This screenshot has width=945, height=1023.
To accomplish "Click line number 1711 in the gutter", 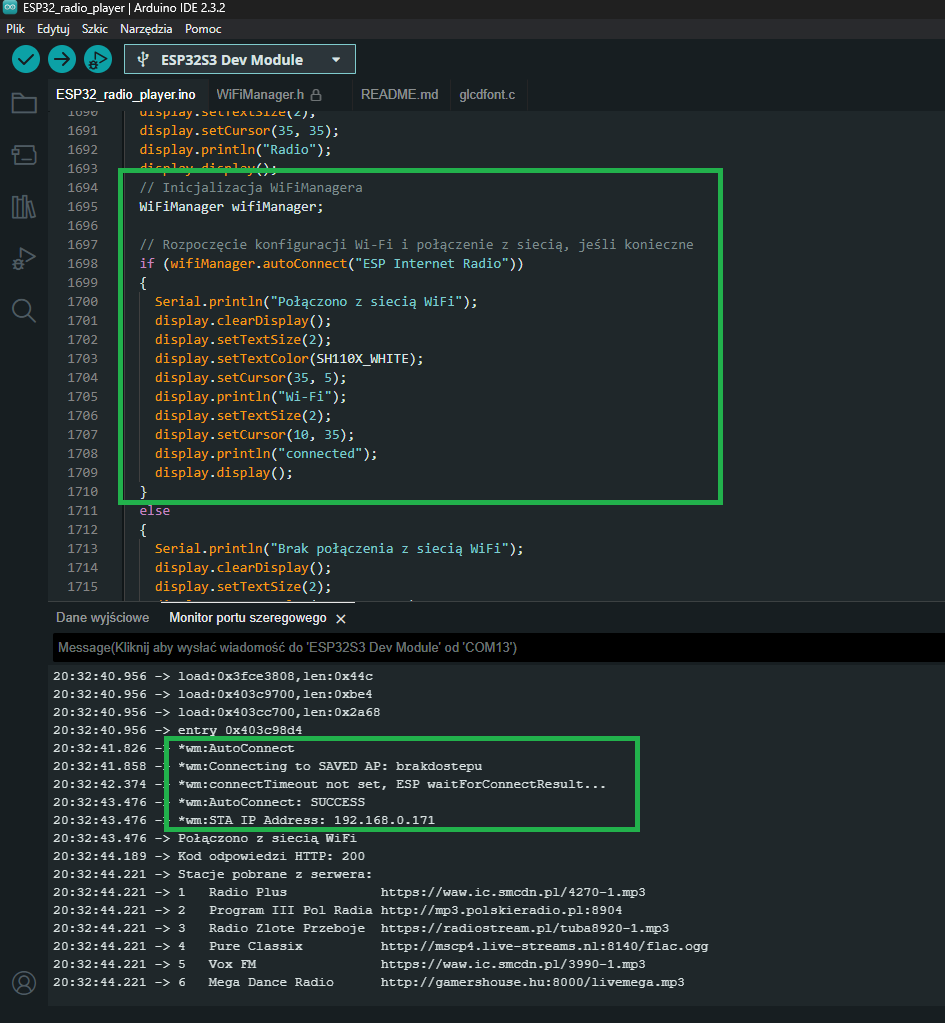I will [x=83, y=510].
